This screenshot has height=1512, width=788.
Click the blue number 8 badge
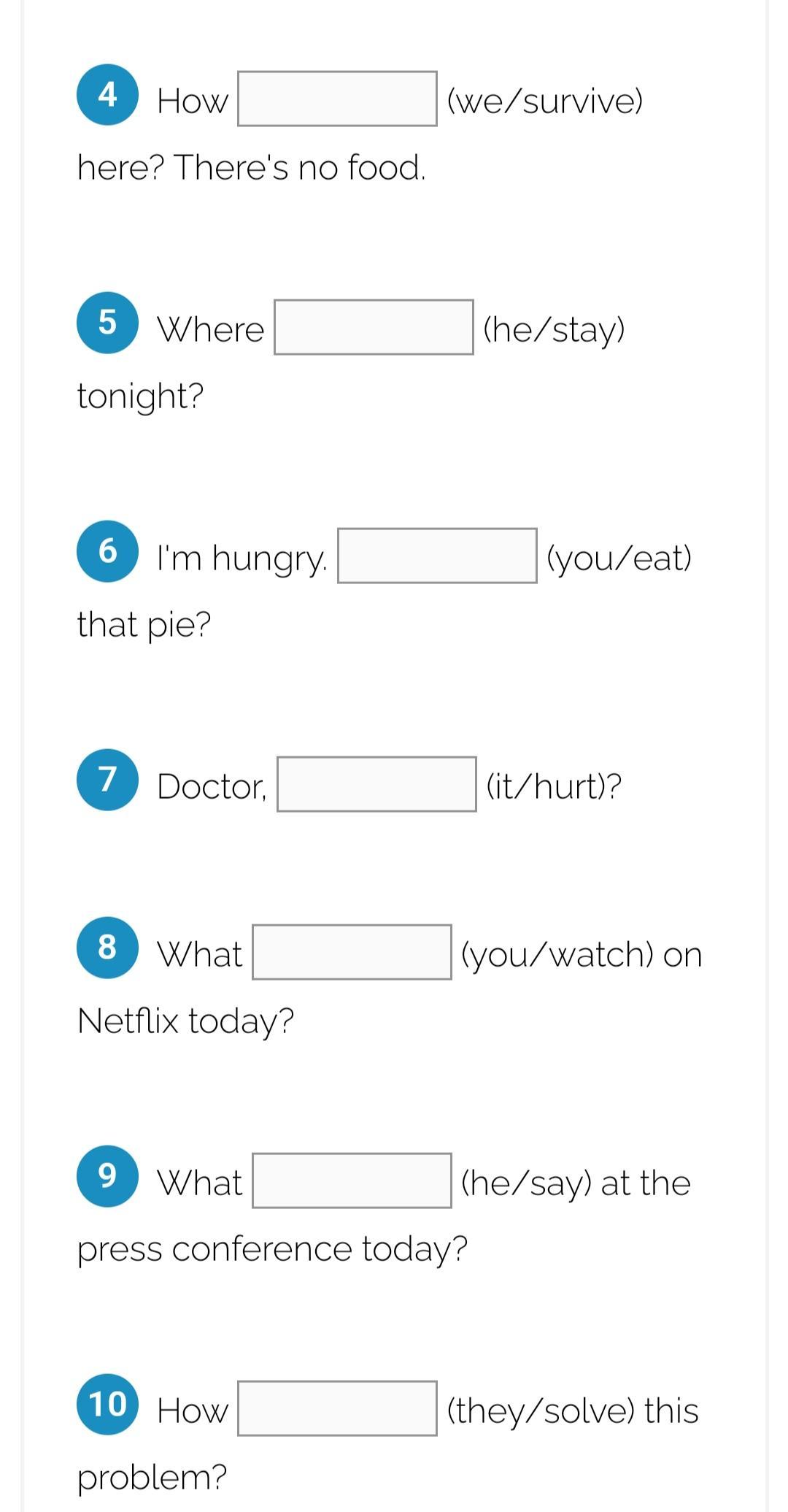107,948
